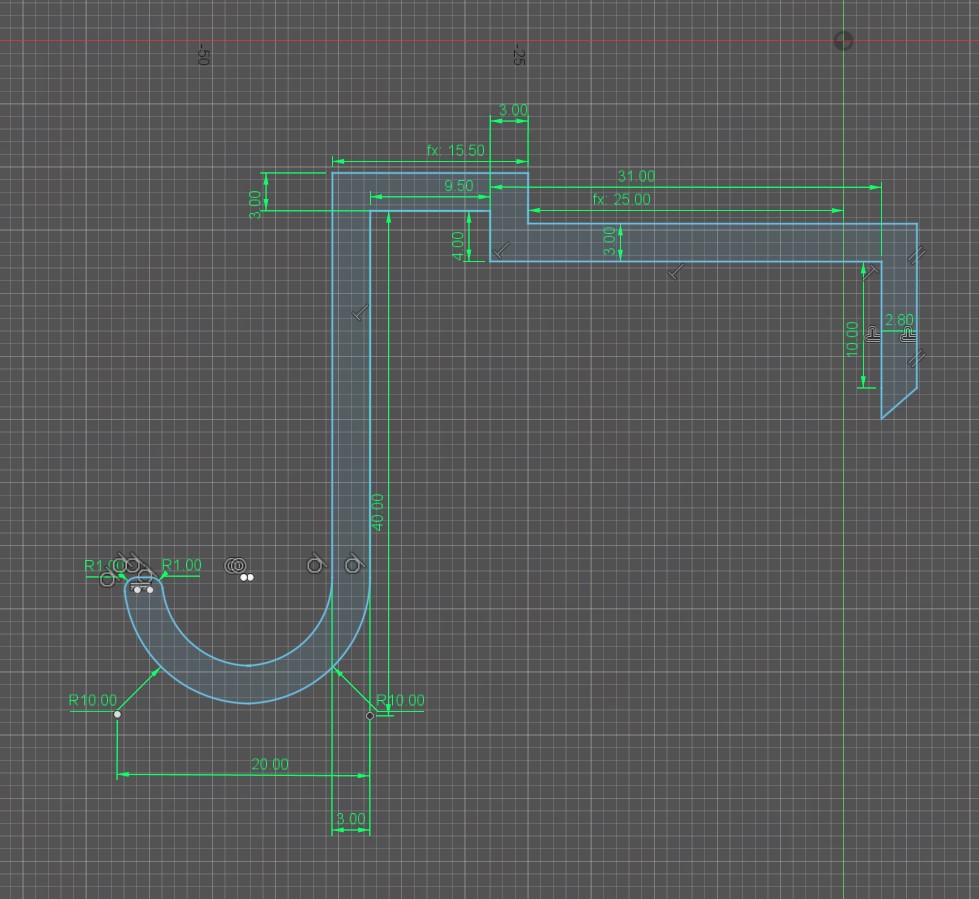This screenshot has width=979, height=899.
Task: Select the right R10.00 radius label
Action: (400, 700)
